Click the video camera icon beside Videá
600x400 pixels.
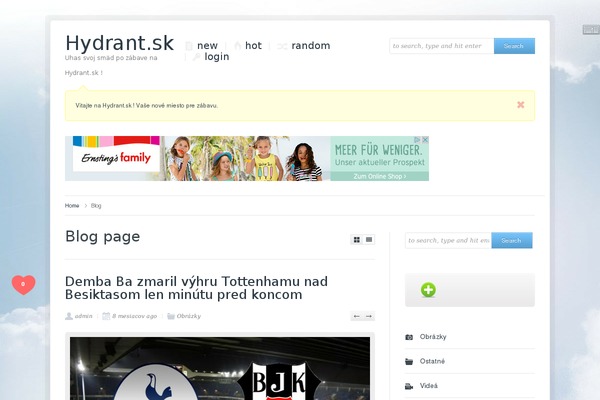coord(409,387)
